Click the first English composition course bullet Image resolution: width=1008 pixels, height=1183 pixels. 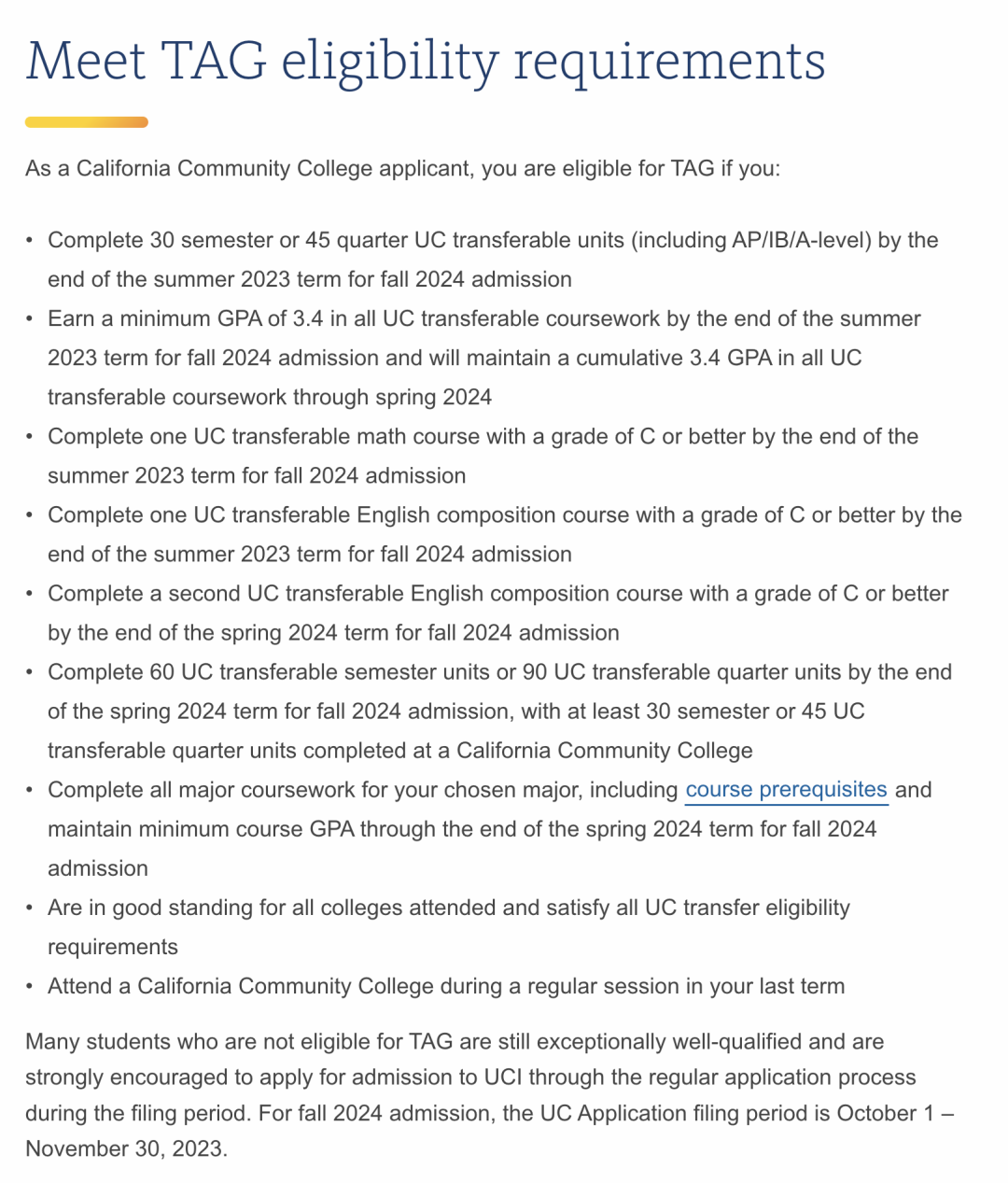pos(505,534)
